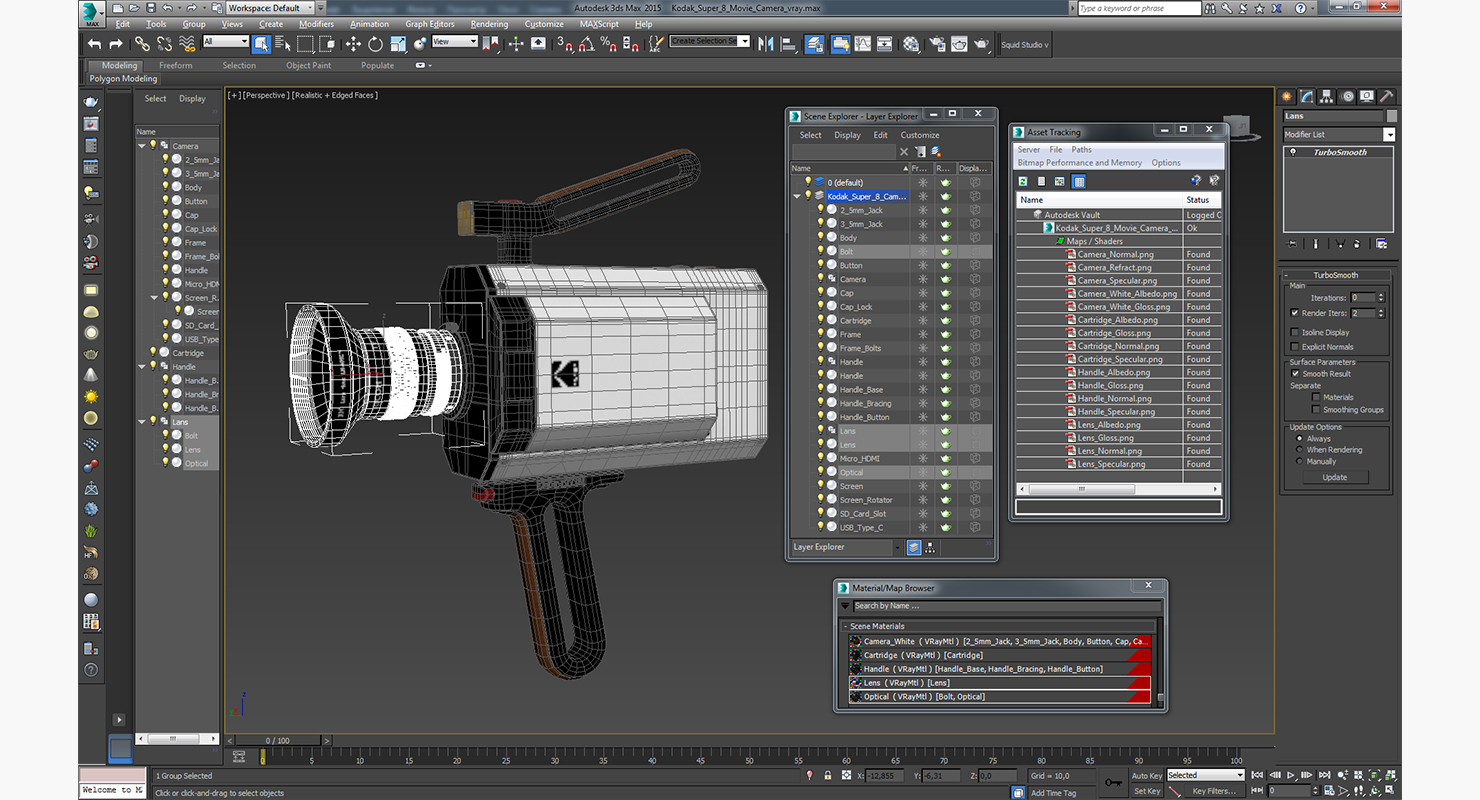This screenshot has width=1480, height=800.
Task: Click the Set Keys large key icon
Action: 1114,782
